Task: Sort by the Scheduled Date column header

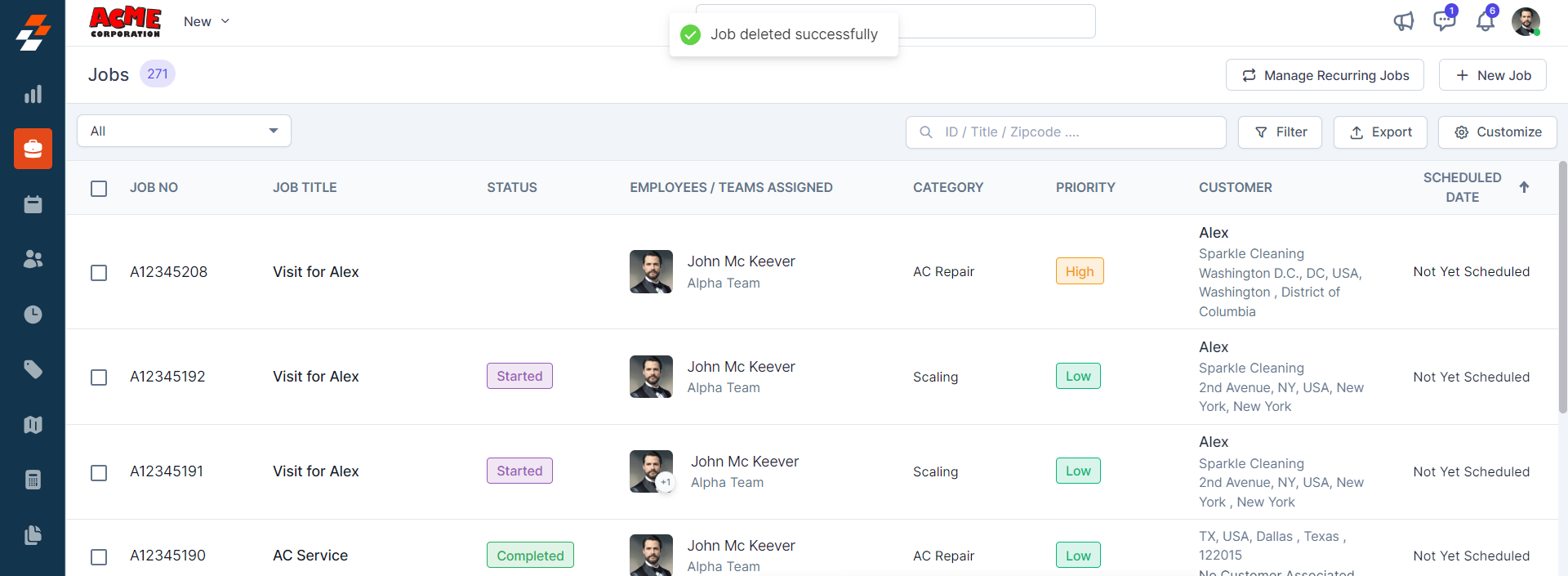Action: pos(1462,187)
